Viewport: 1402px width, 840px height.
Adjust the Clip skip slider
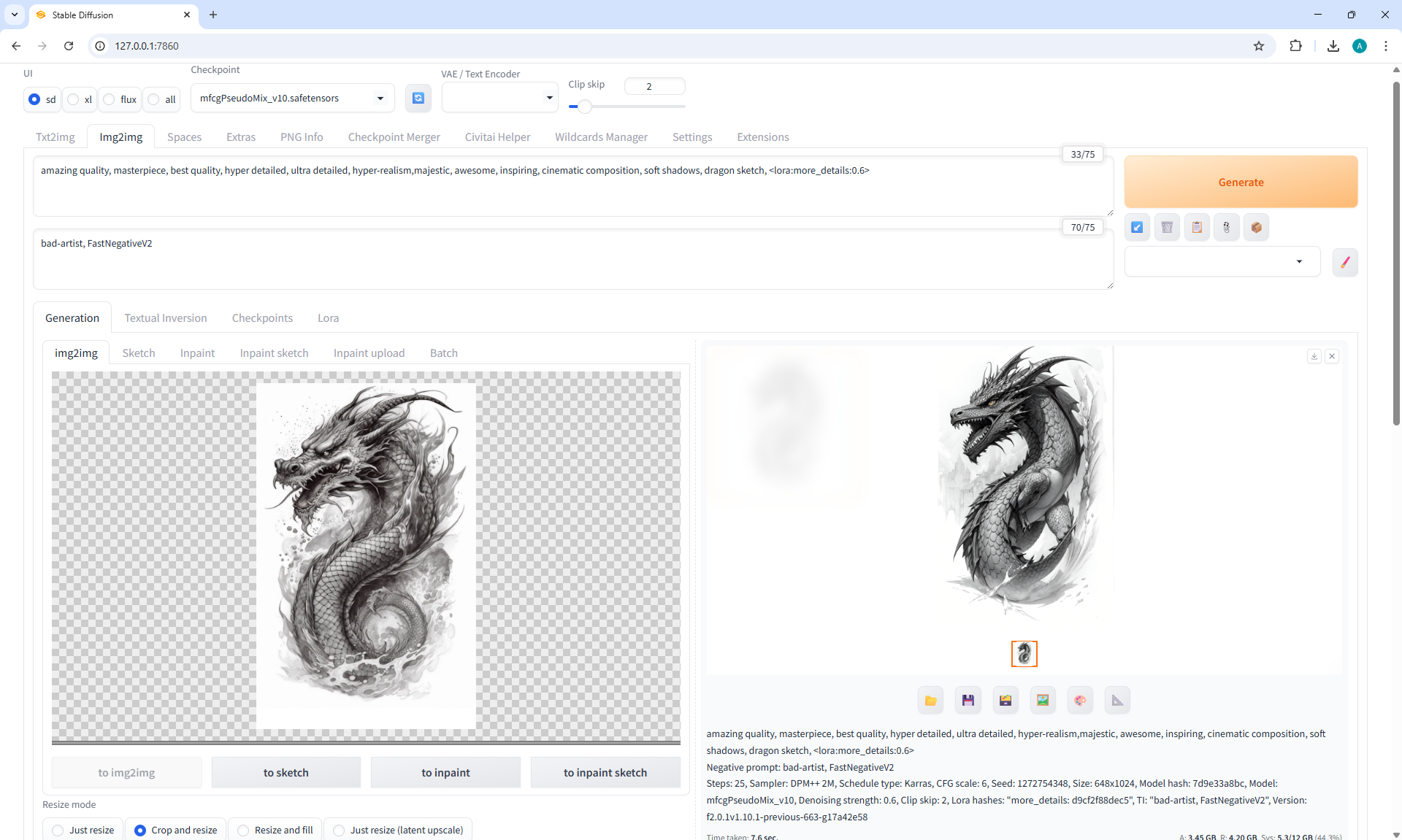tap(585, 107)
